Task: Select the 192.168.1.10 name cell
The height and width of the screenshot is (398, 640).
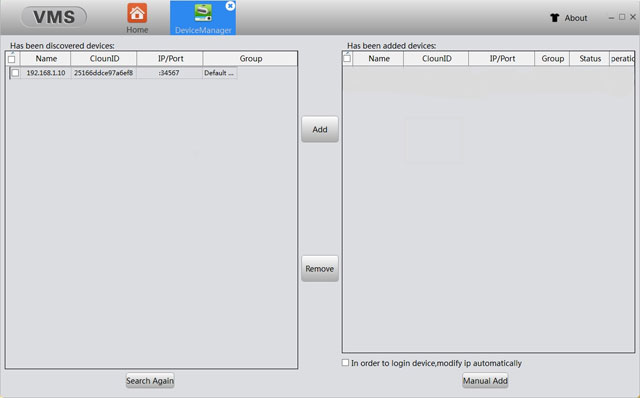Action: (x=46, y=73)
